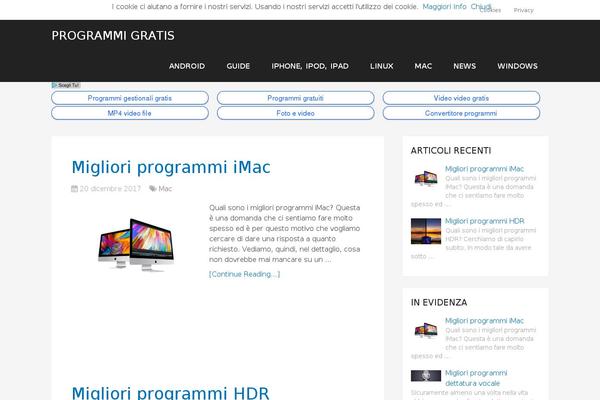Click Continue Reading for iMac article
This screenshot has height=400, width=600.
click(245, 274)
